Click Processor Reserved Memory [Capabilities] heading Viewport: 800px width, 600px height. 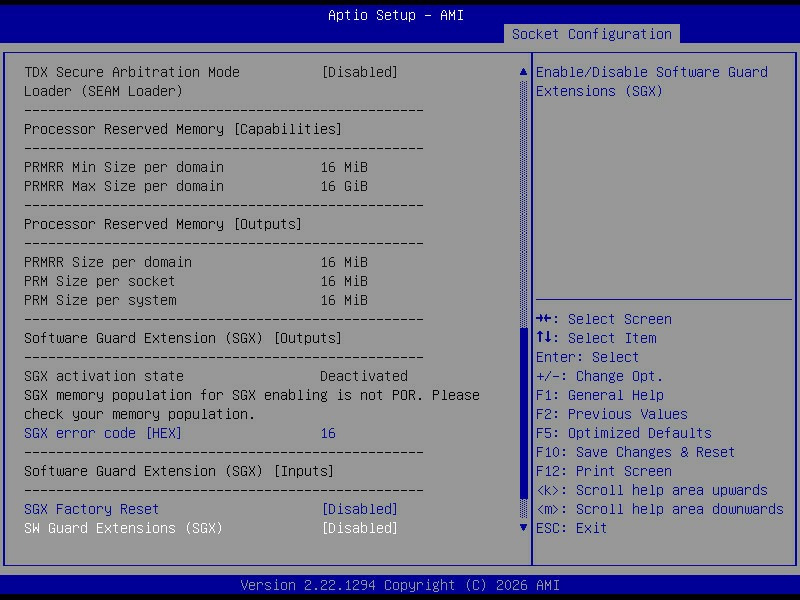(183, 129)
